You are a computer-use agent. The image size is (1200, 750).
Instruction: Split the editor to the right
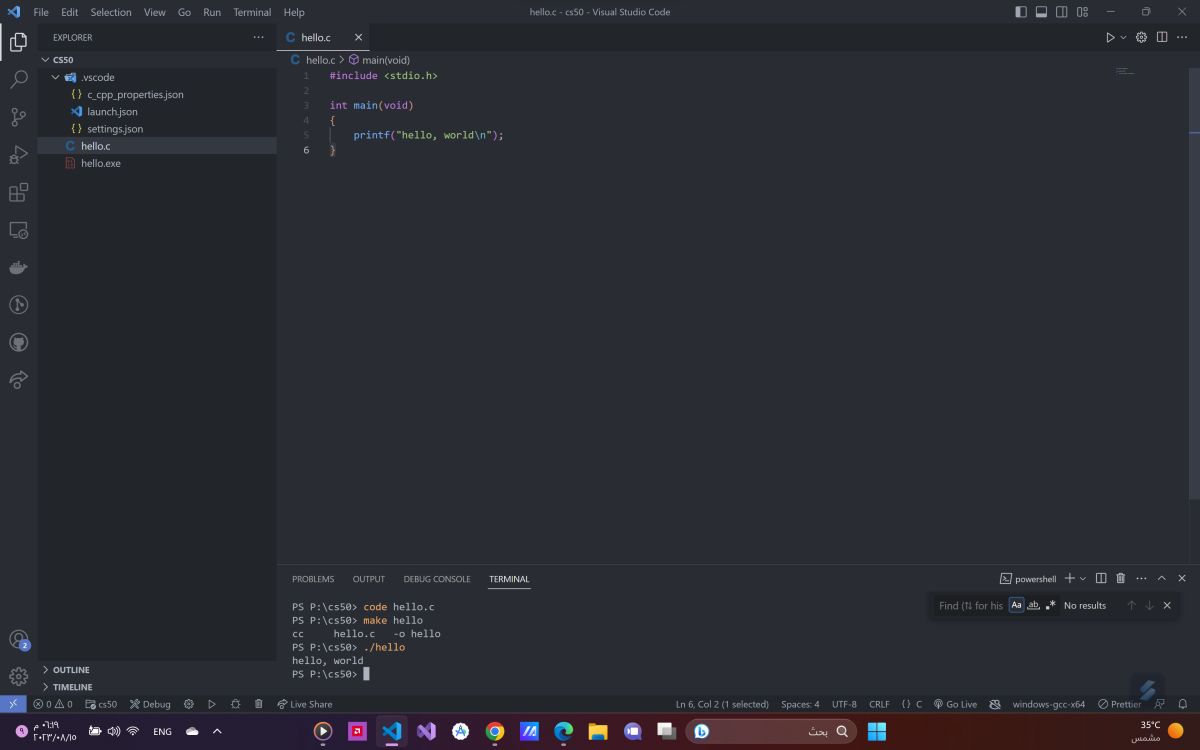click(x=1162, y=37)
